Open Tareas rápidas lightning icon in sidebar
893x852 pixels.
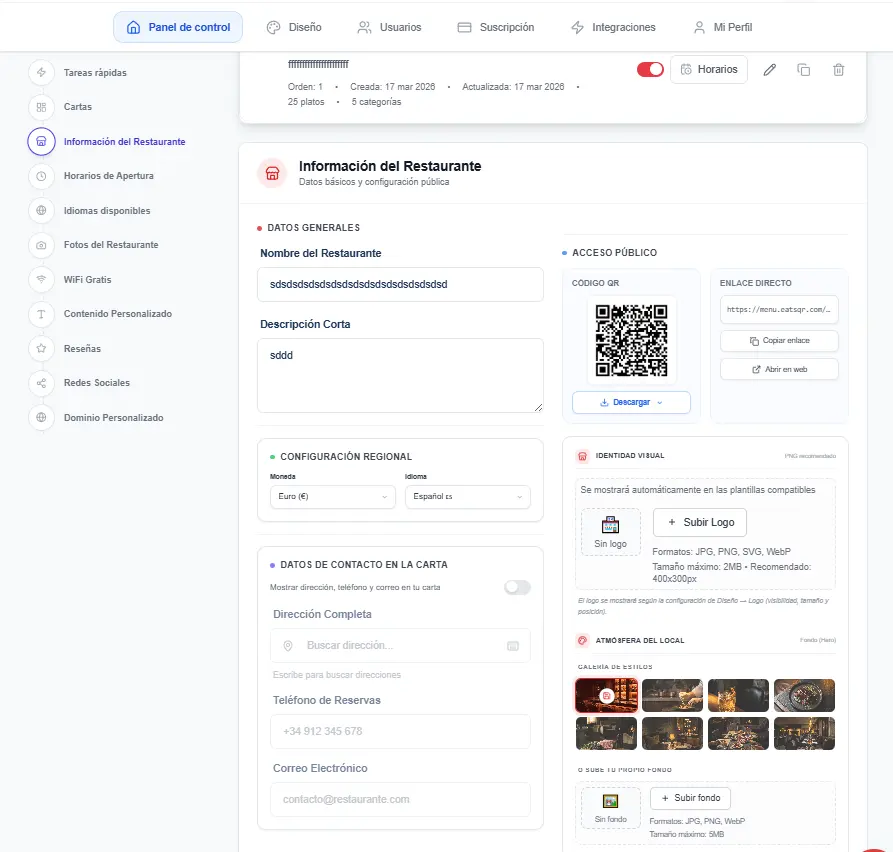tap(41, 73)
